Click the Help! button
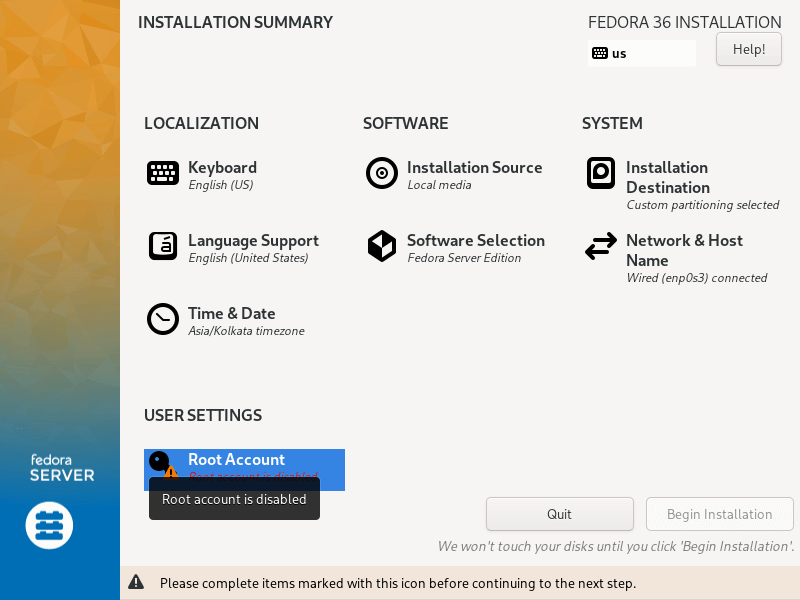The width and height of the screenshot is (800, 600). 748,49
